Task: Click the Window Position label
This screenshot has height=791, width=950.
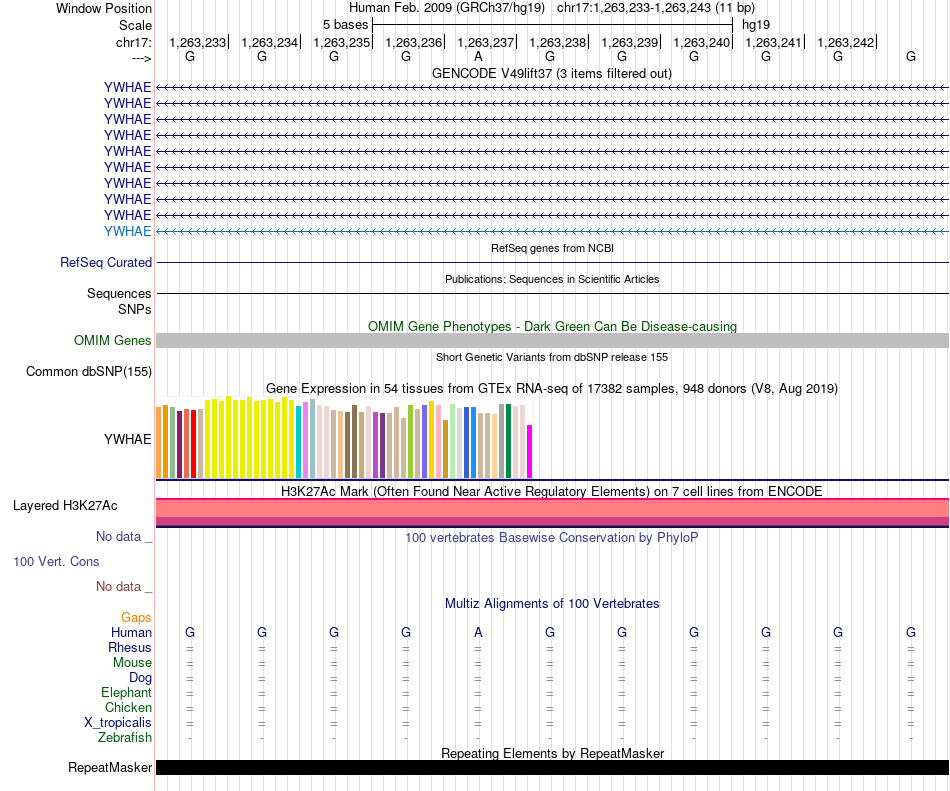Action: tap(104, 8)
